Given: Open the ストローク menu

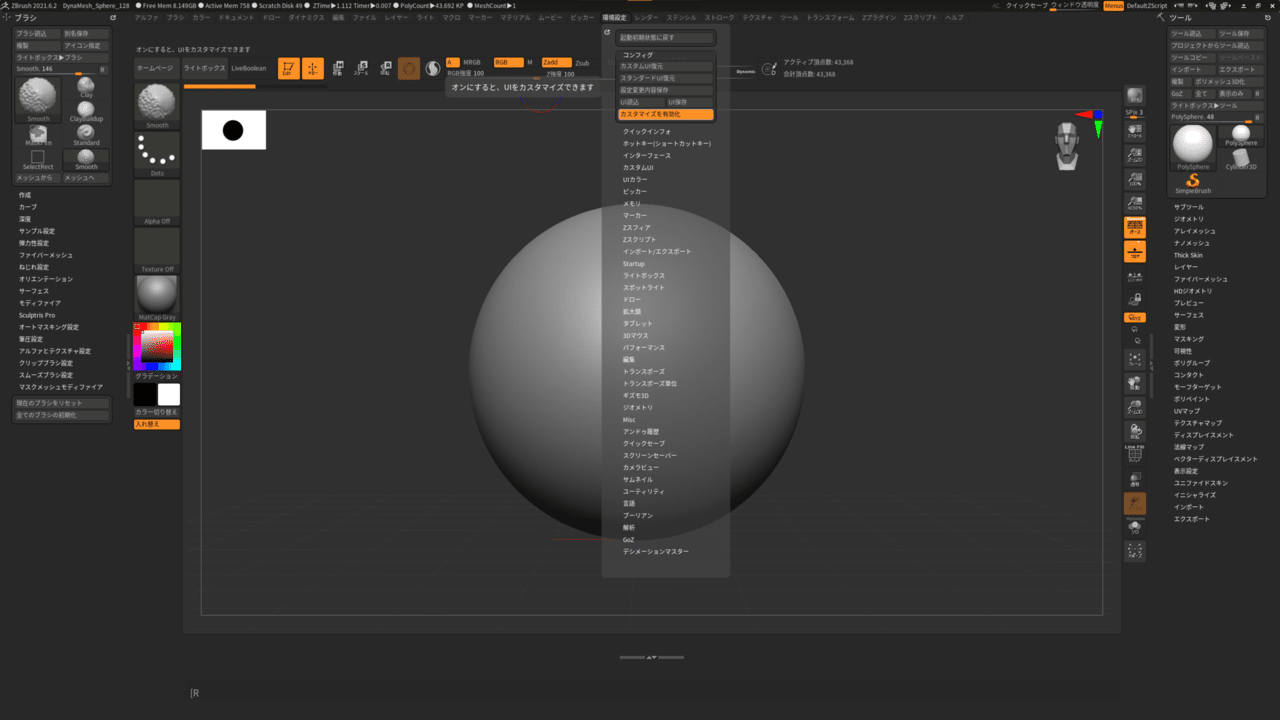Looking at the screenshot, I should 719,18.
